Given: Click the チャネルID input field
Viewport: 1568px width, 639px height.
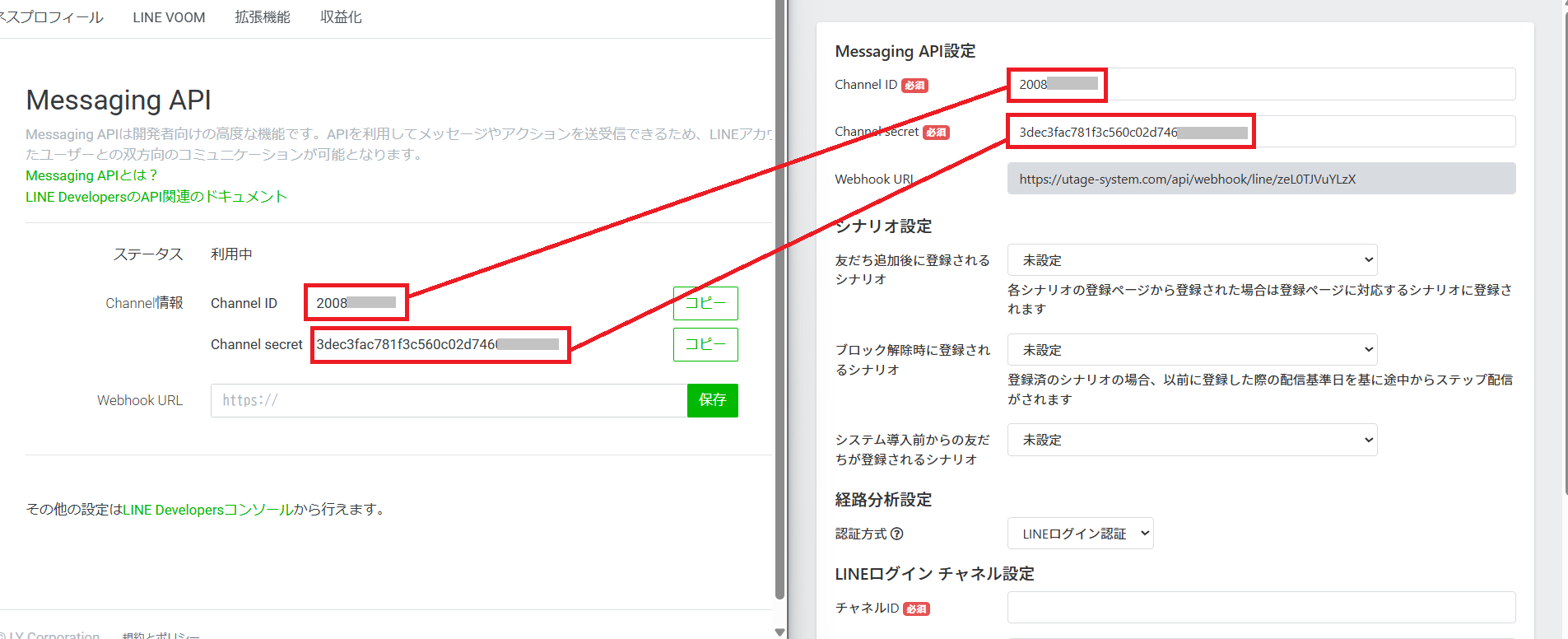Looking at the screenshot, I should tap(1261, 608).
